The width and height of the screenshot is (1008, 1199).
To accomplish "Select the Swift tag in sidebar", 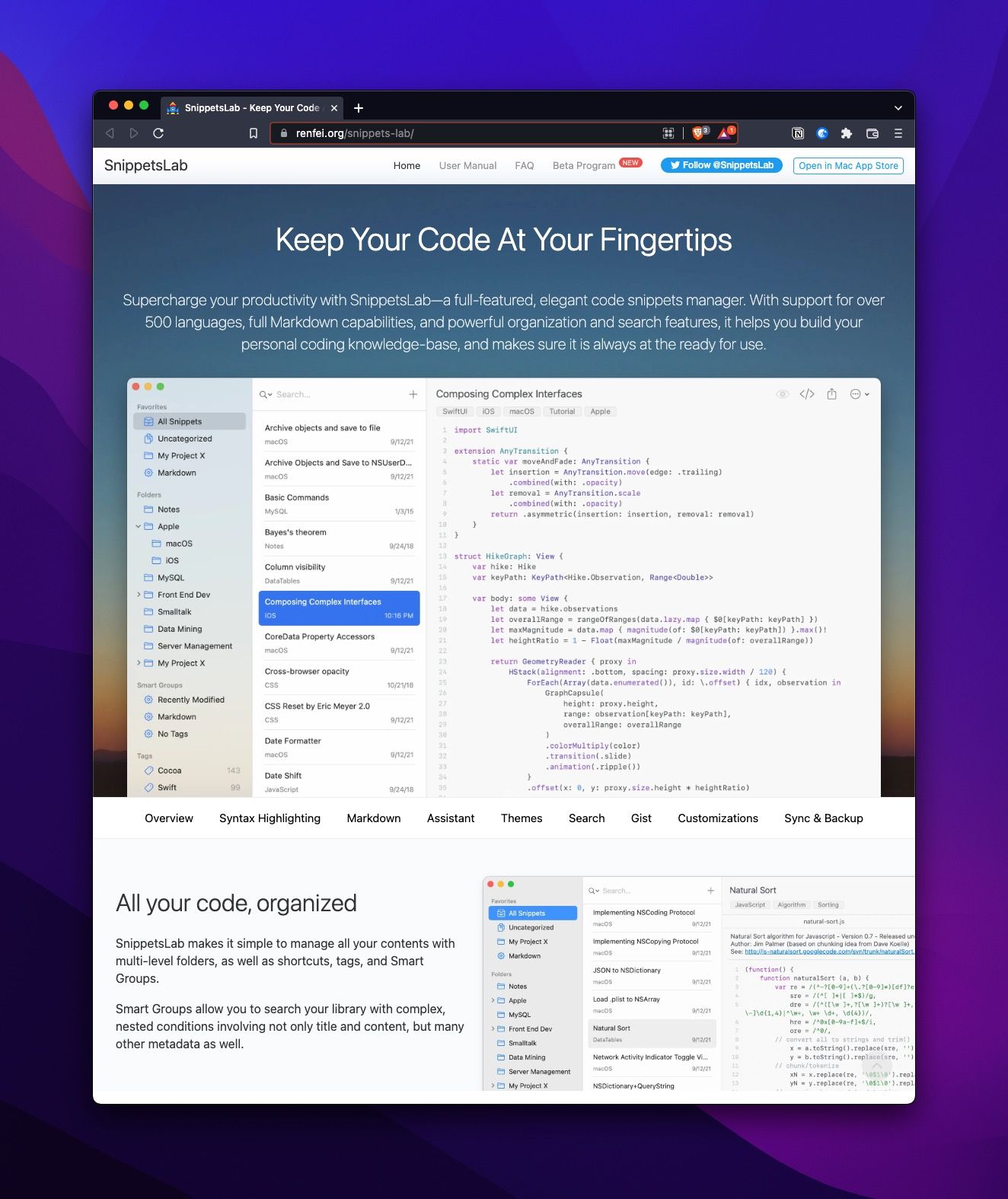I will (x=190, y=788).
